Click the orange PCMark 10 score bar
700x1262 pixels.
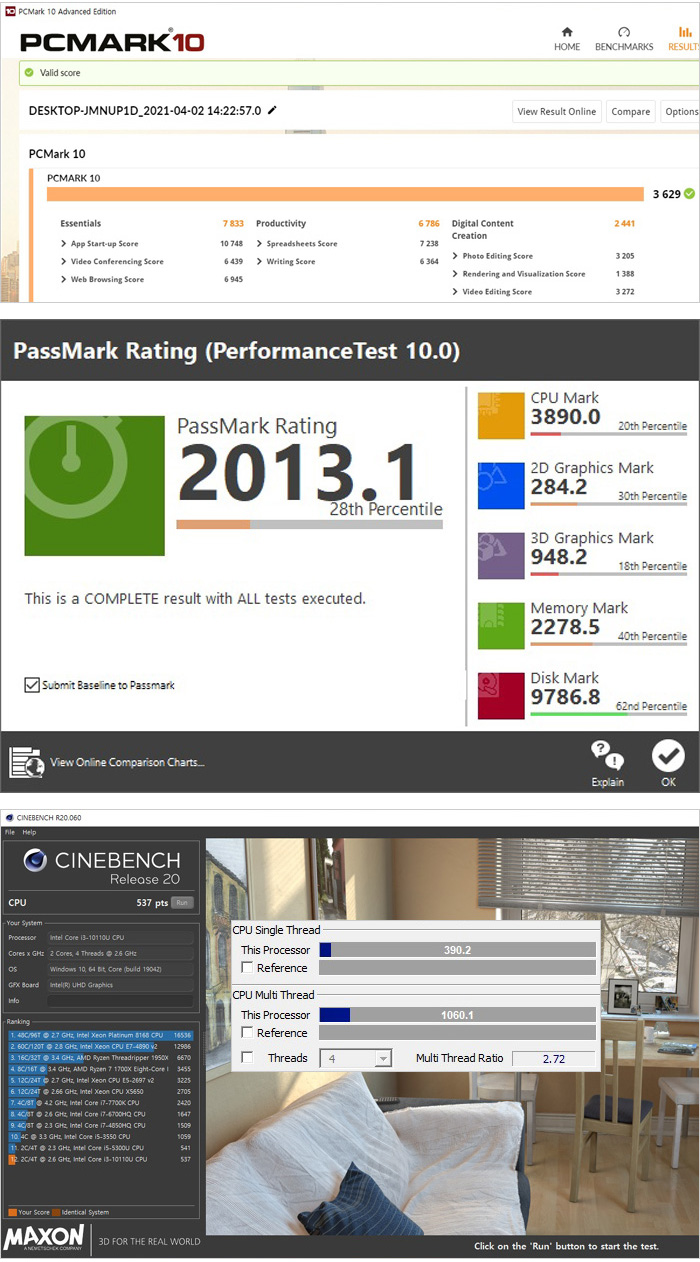pos(345,194)
